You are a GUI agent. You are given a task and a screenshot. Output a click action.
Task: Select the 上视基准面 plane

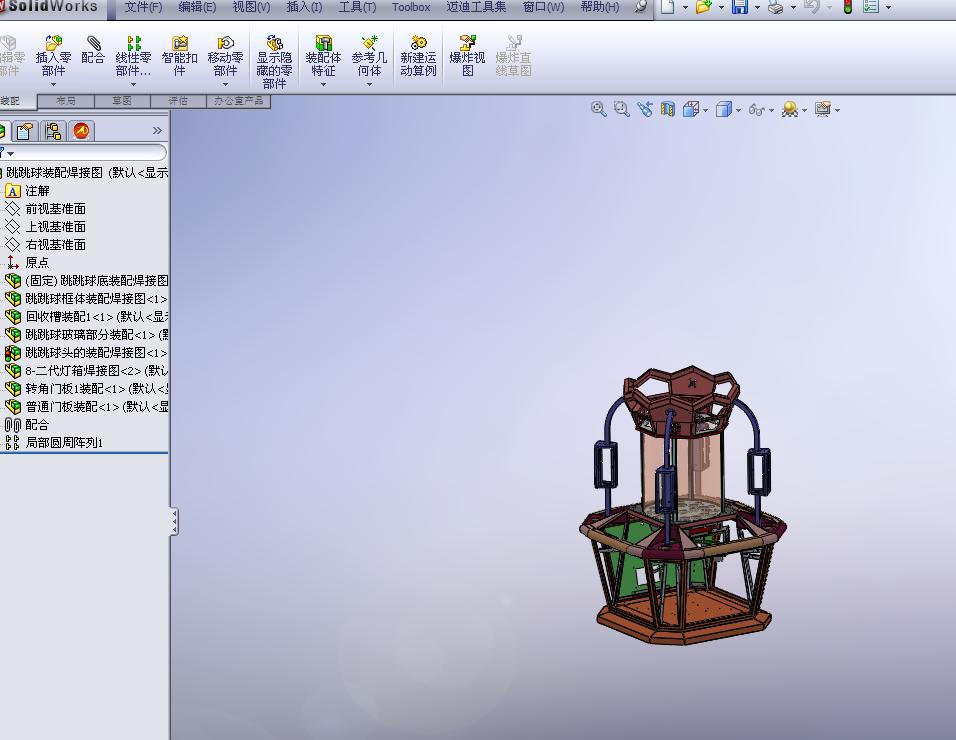click(55, 227)
